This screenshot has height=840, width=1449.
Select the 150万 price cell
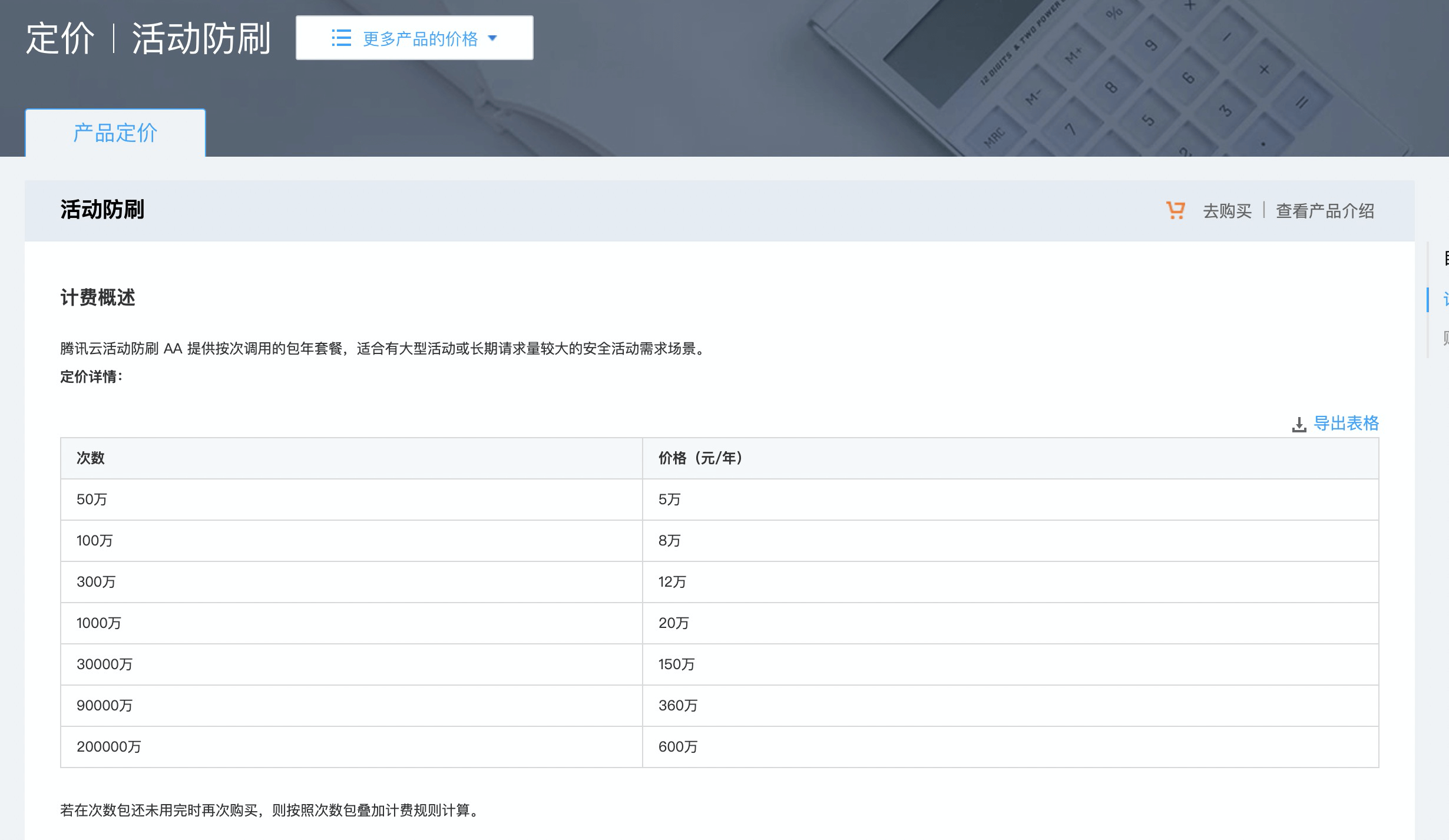1010,664
